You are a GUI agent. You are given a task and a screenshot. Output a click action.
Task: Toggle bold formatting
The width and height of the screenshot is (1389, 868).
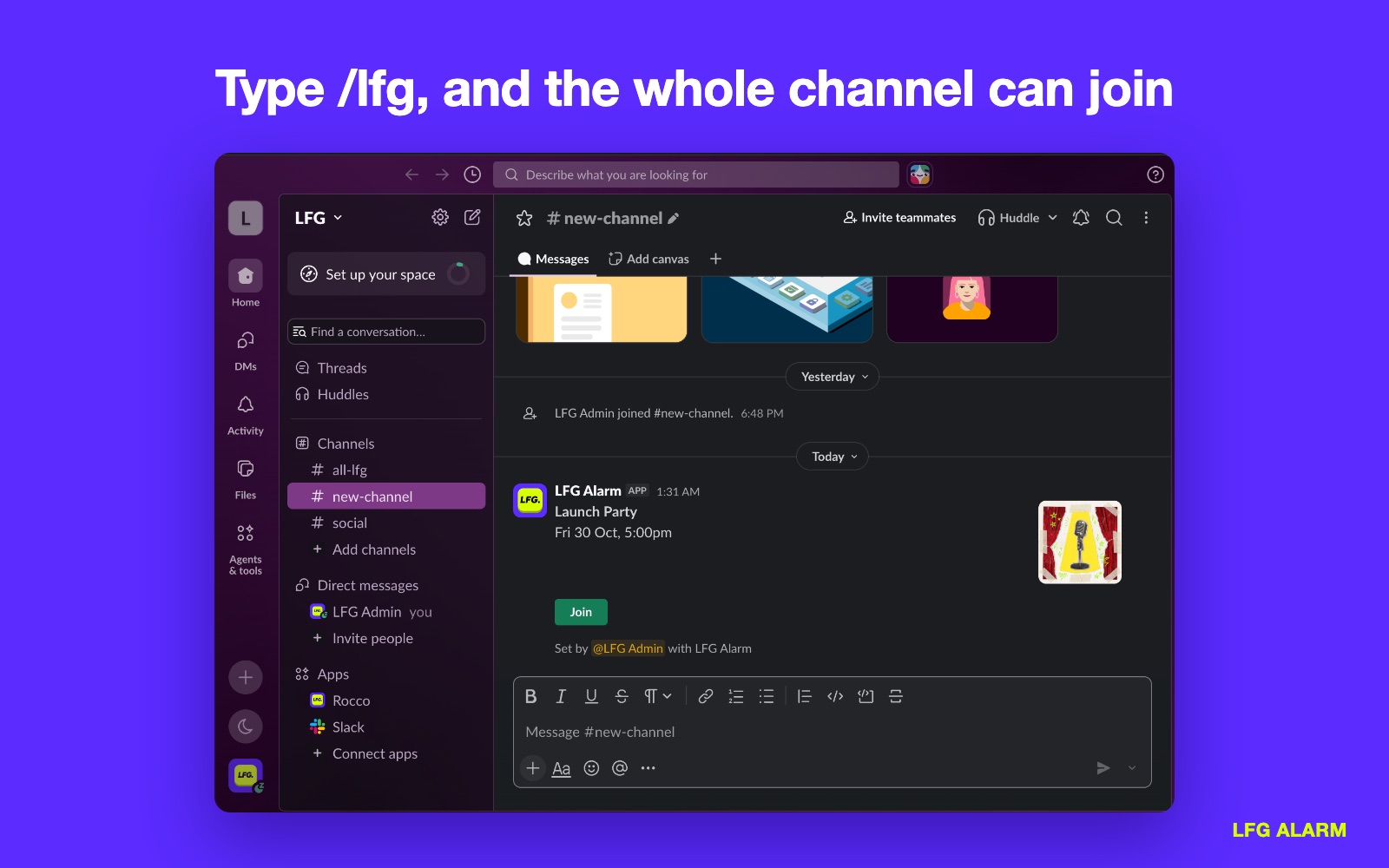[531, 696]
